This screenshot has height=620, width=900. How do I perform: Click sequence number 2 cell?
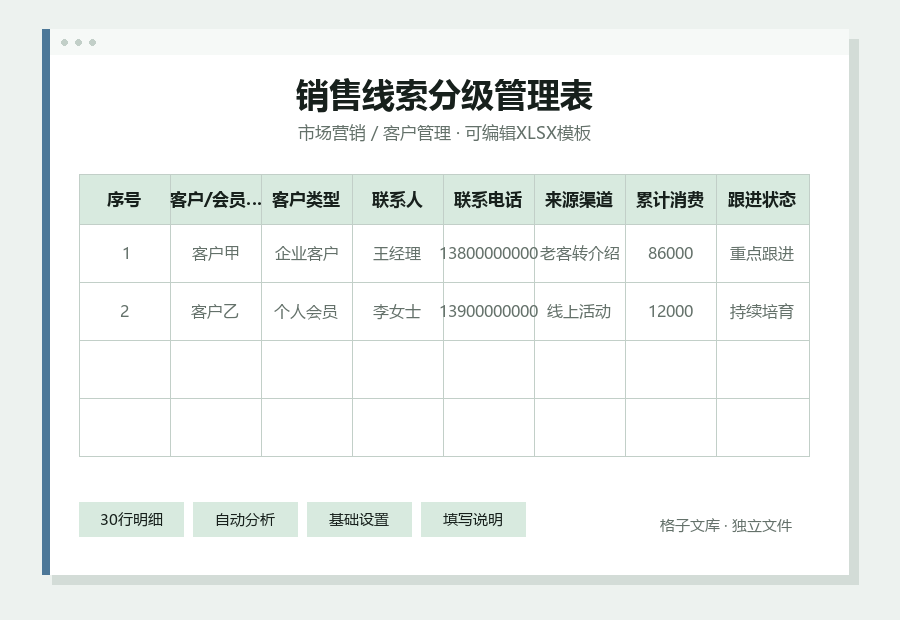[125, 311]
